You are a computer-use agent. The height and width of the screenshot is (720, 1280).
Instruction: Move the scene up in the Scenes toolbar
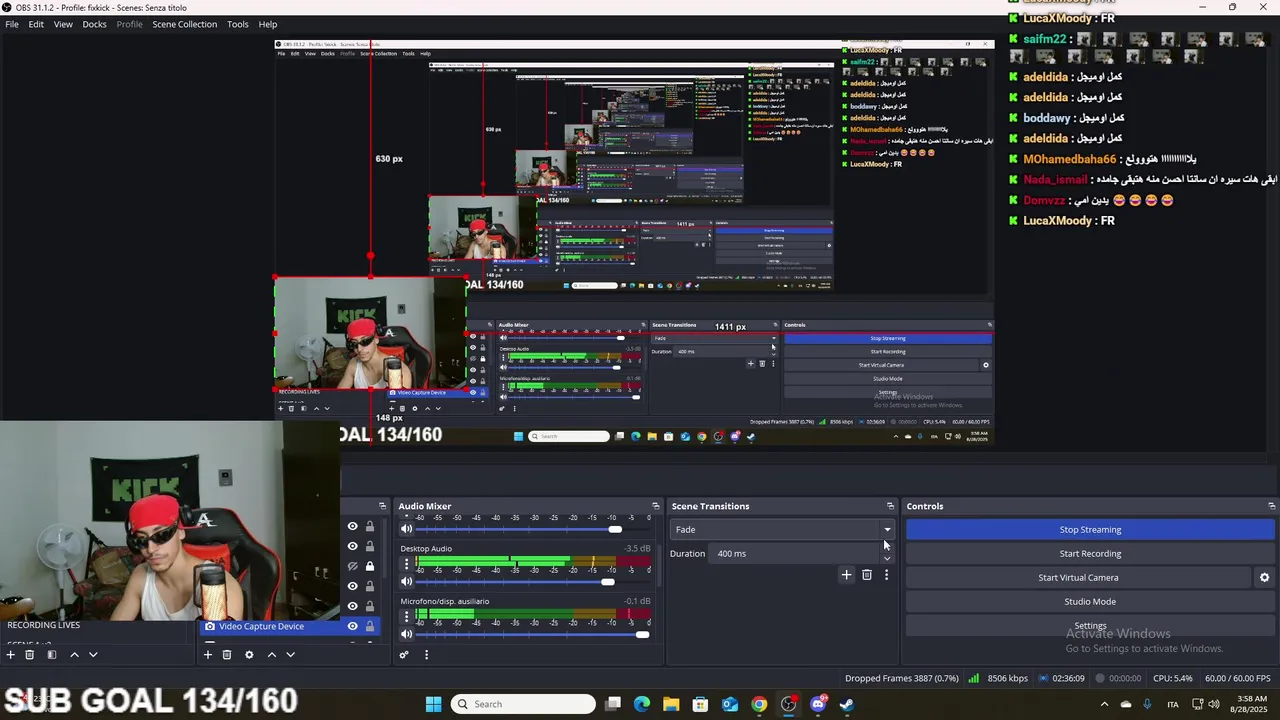[73, 655]
